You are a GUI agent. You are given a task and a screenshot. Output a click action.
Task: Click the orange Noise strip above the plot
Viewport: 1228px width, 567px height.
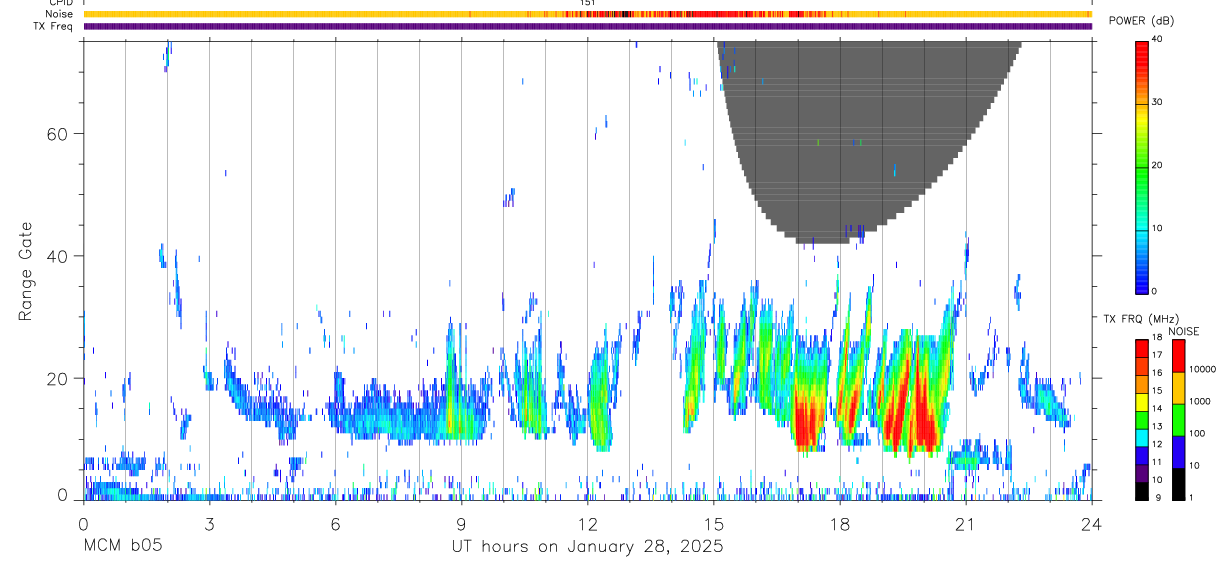point(587,14)
